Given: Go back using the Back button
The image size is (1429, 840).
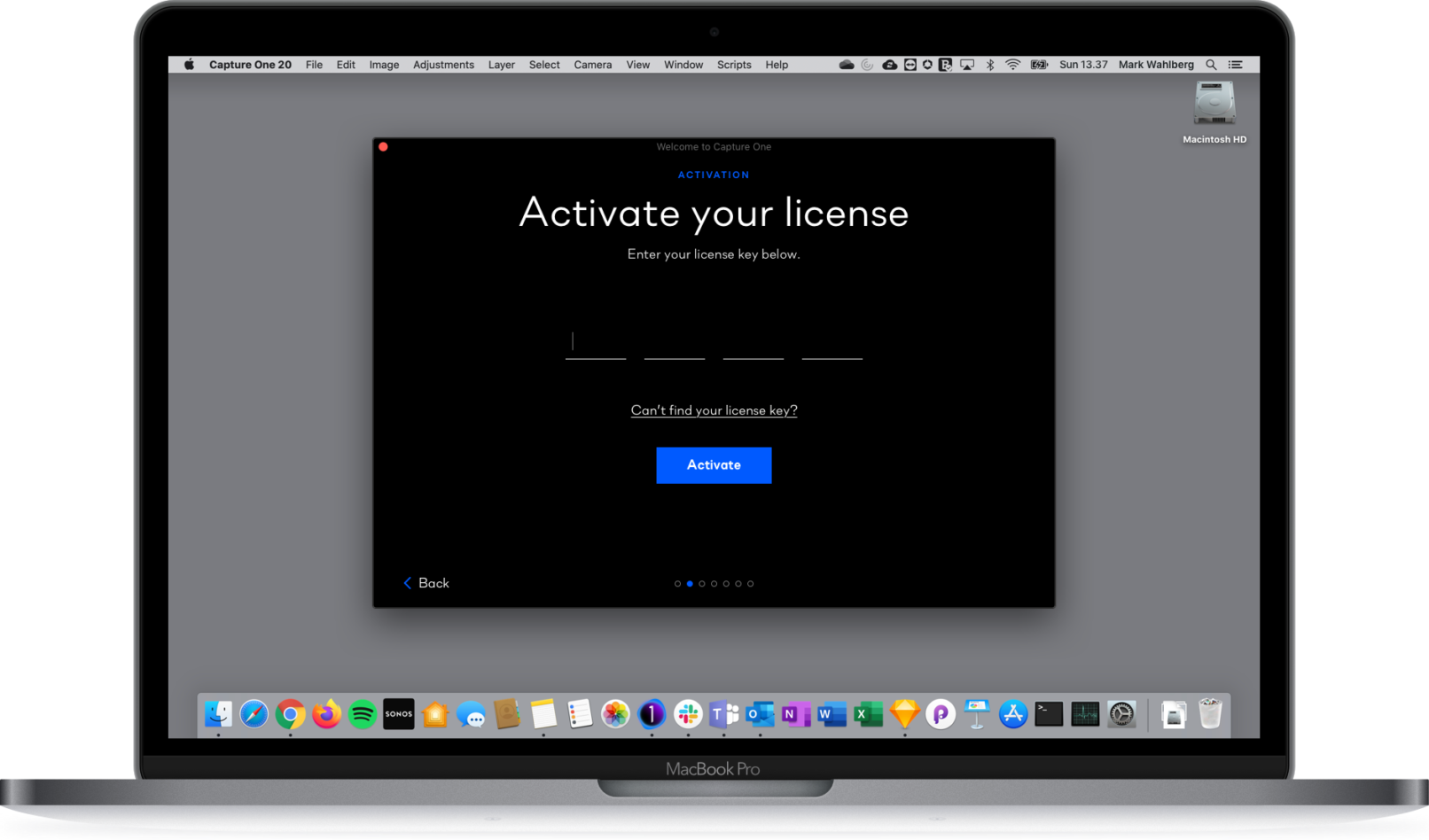Looking at the screenshot, I should pyautogui.click(x=426, y=582).
